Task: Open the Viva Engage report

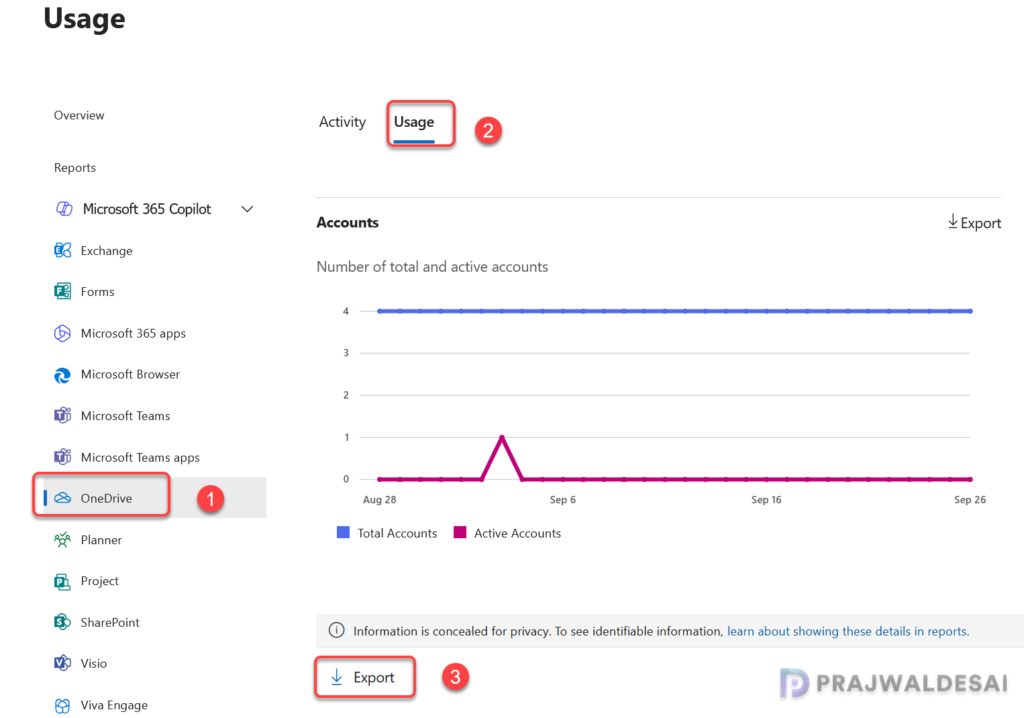Action: coord(114,705)
